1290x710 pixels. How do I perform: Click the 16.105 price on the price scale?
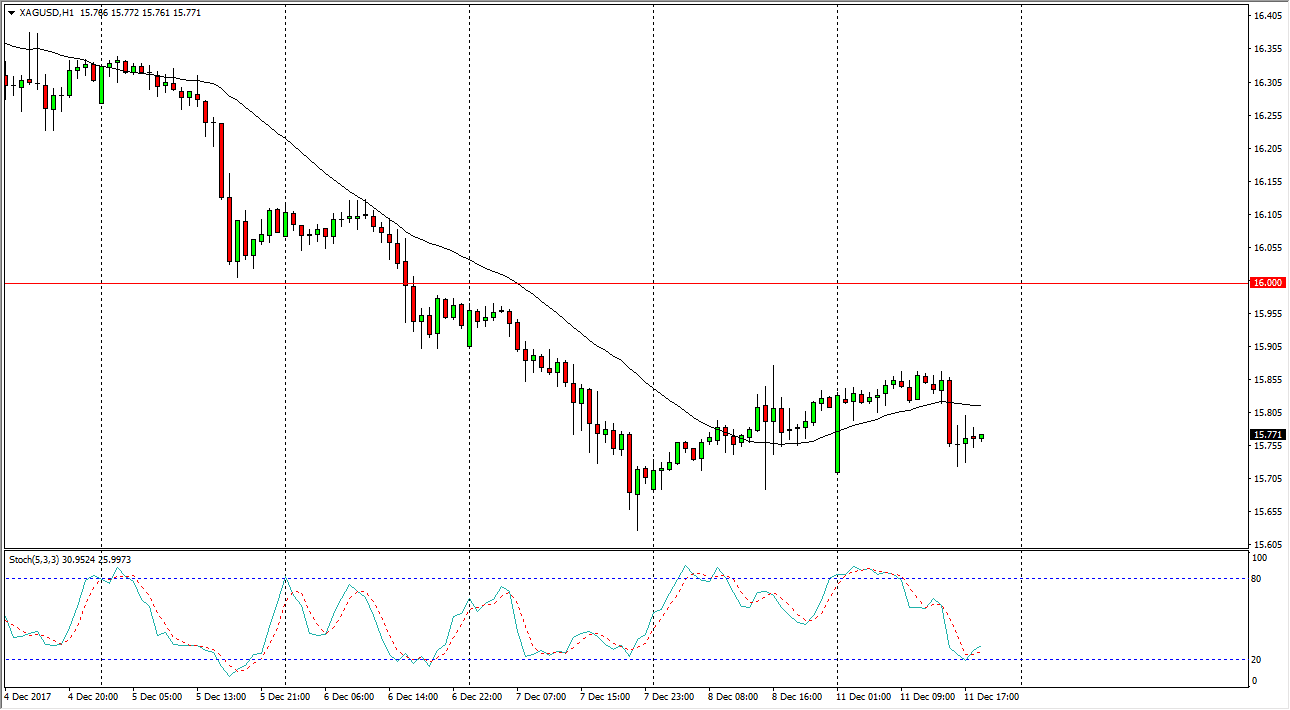1267,214
